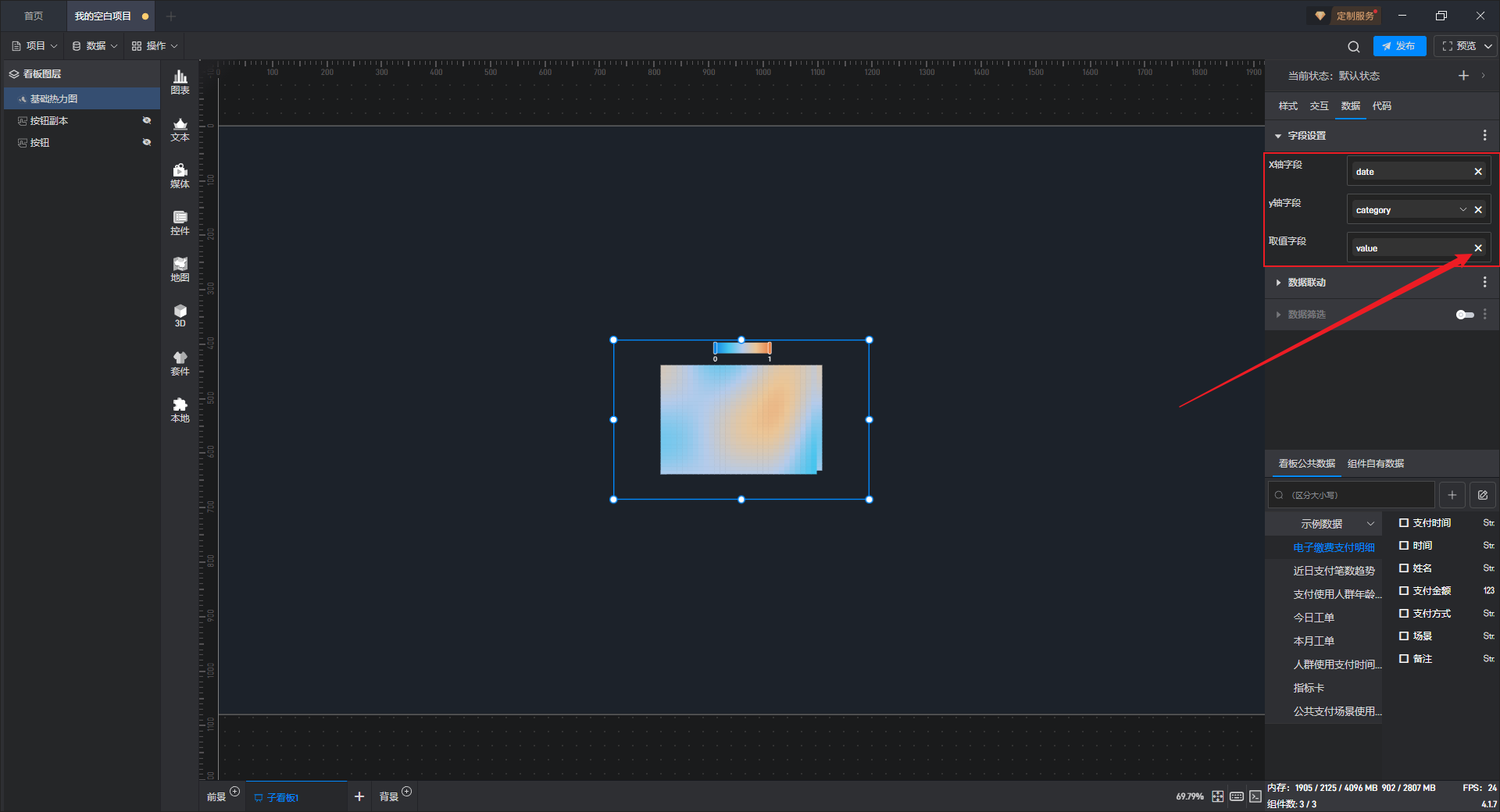Click the edit data icon beside search

click(x=1482, y=495)
